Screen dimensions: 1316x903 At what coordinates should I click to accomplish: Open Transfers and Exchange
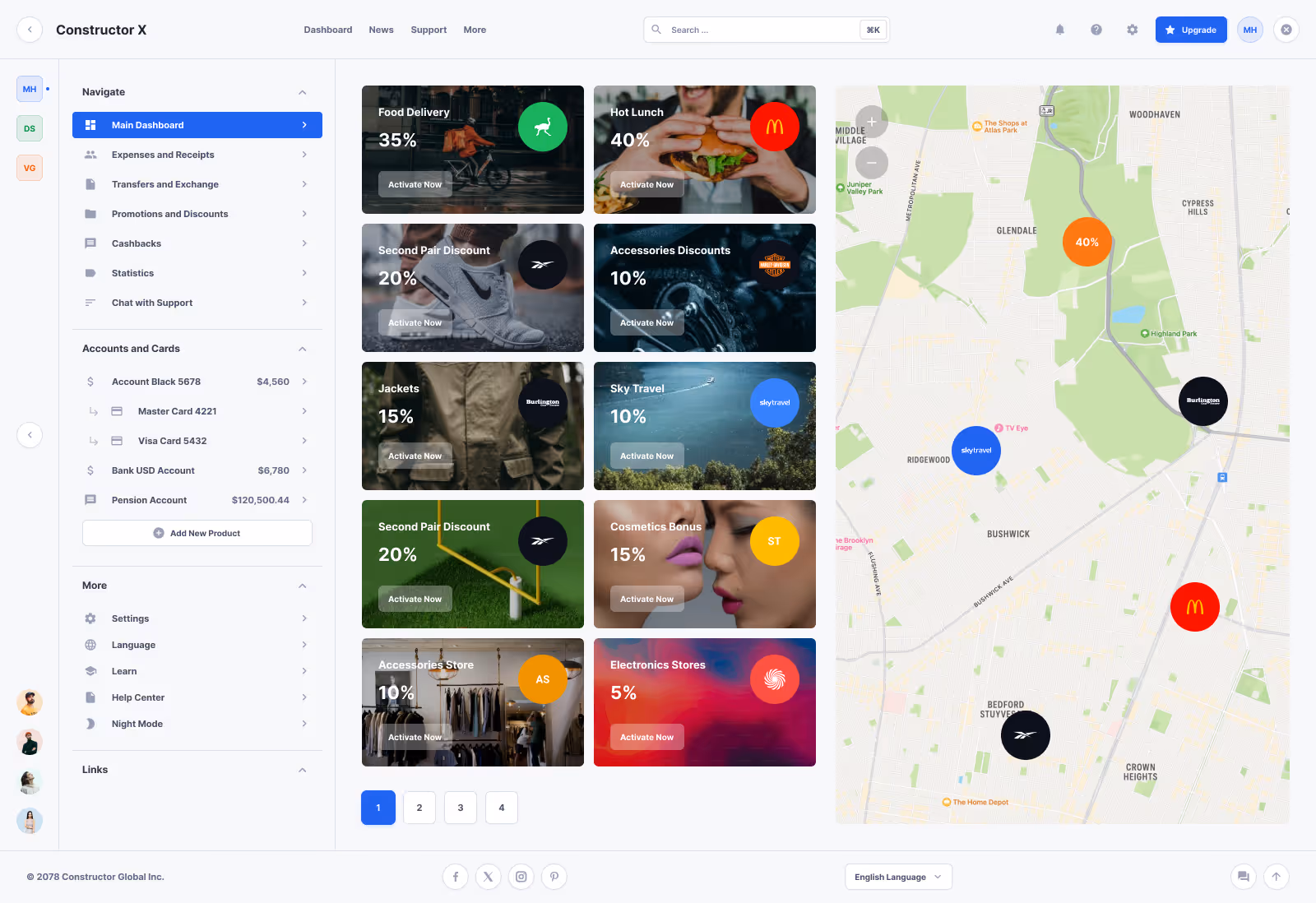click(x=197, y=184)
